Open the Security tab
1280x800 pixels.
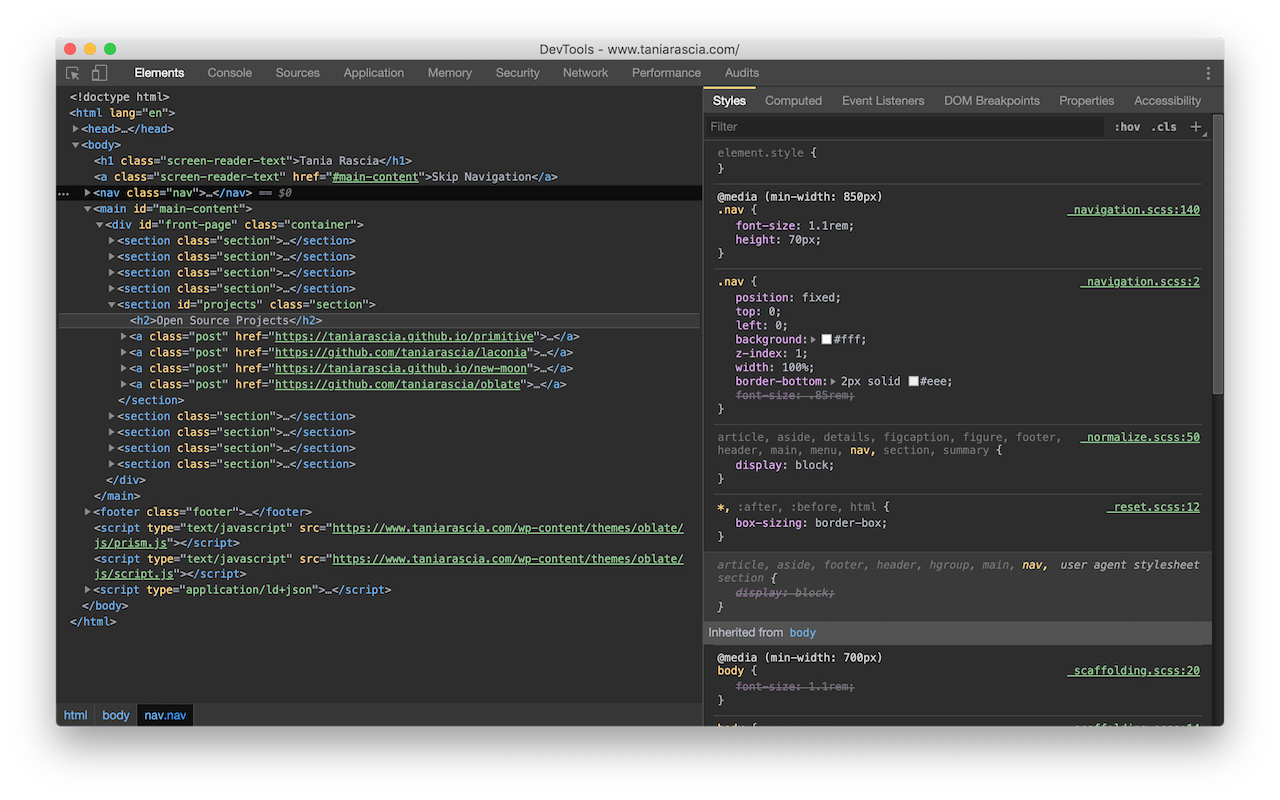pyautogui.click(x=518, y=73)
